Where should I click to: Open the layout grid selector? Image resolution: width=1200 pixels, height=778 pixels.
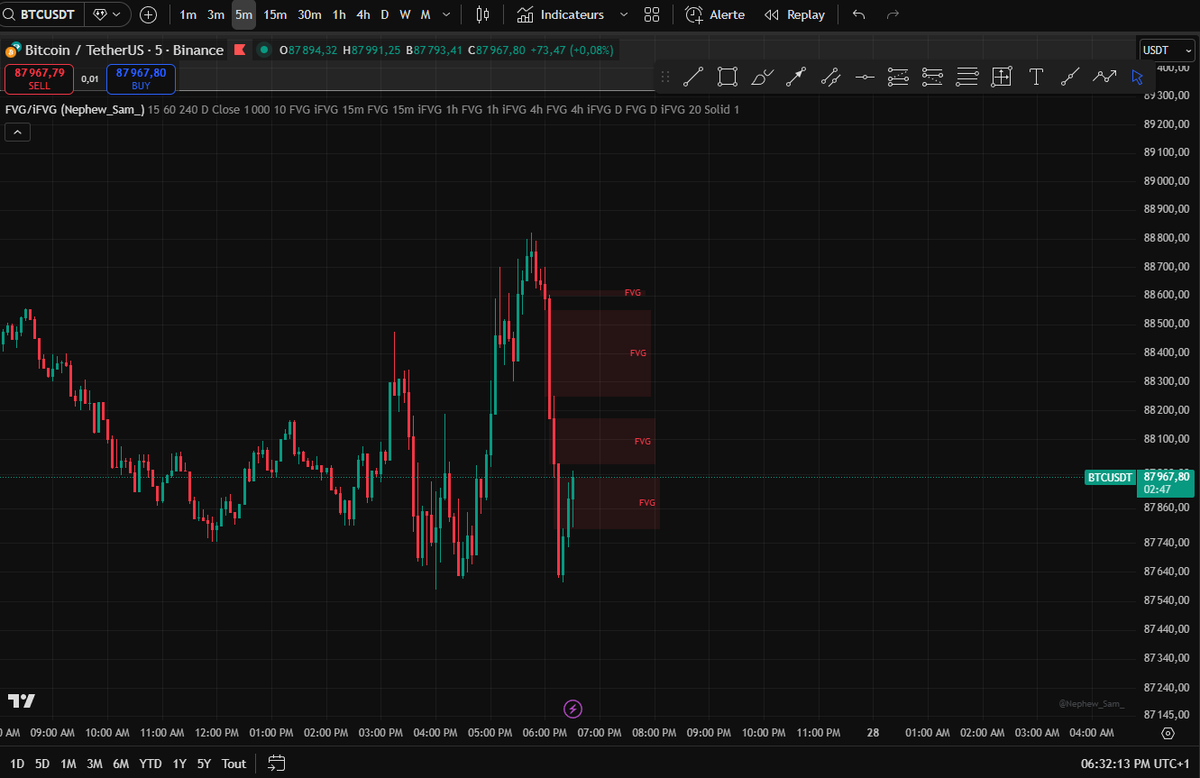click(652, 15)
